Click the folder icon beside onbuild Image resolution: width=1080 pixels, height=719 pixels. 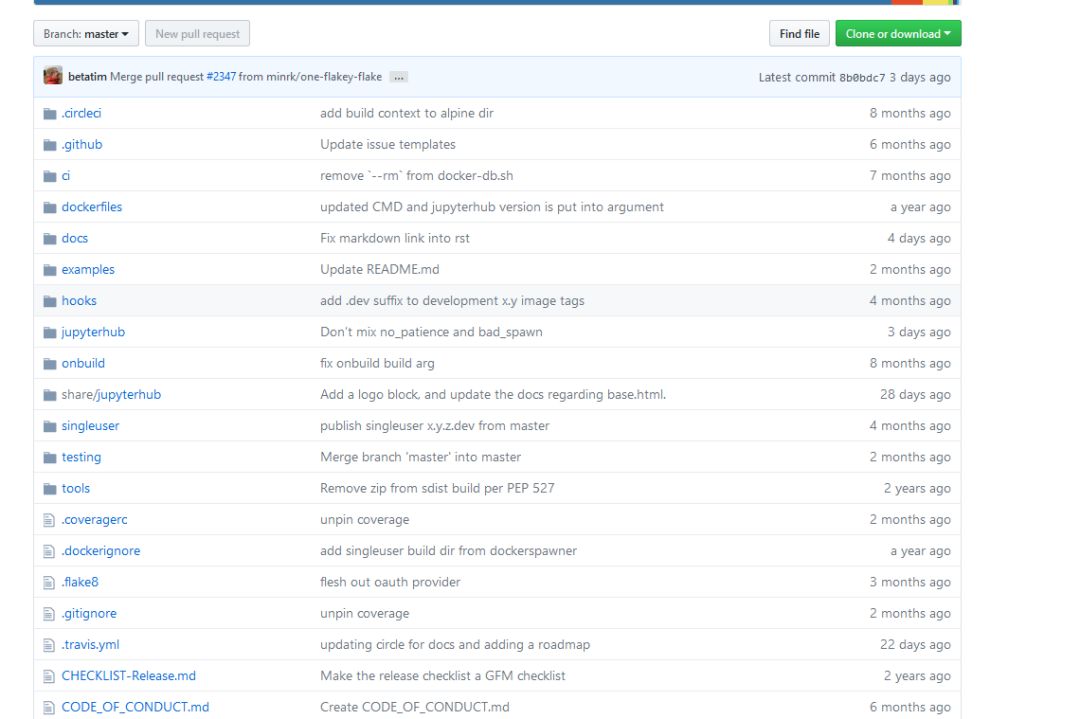[x=50, y=364]
